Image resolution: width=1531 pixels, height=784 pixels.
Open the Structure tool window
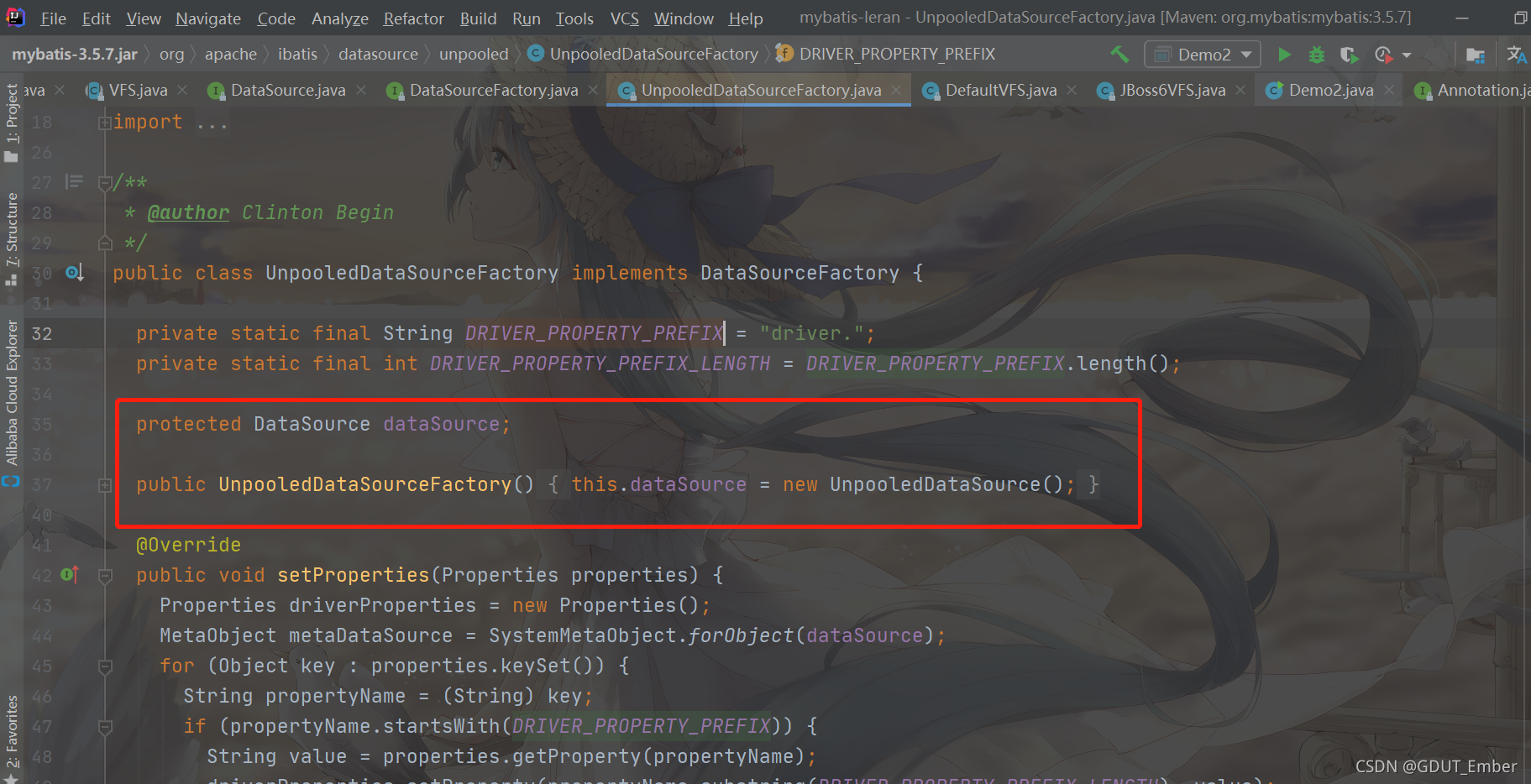[12, 239]
